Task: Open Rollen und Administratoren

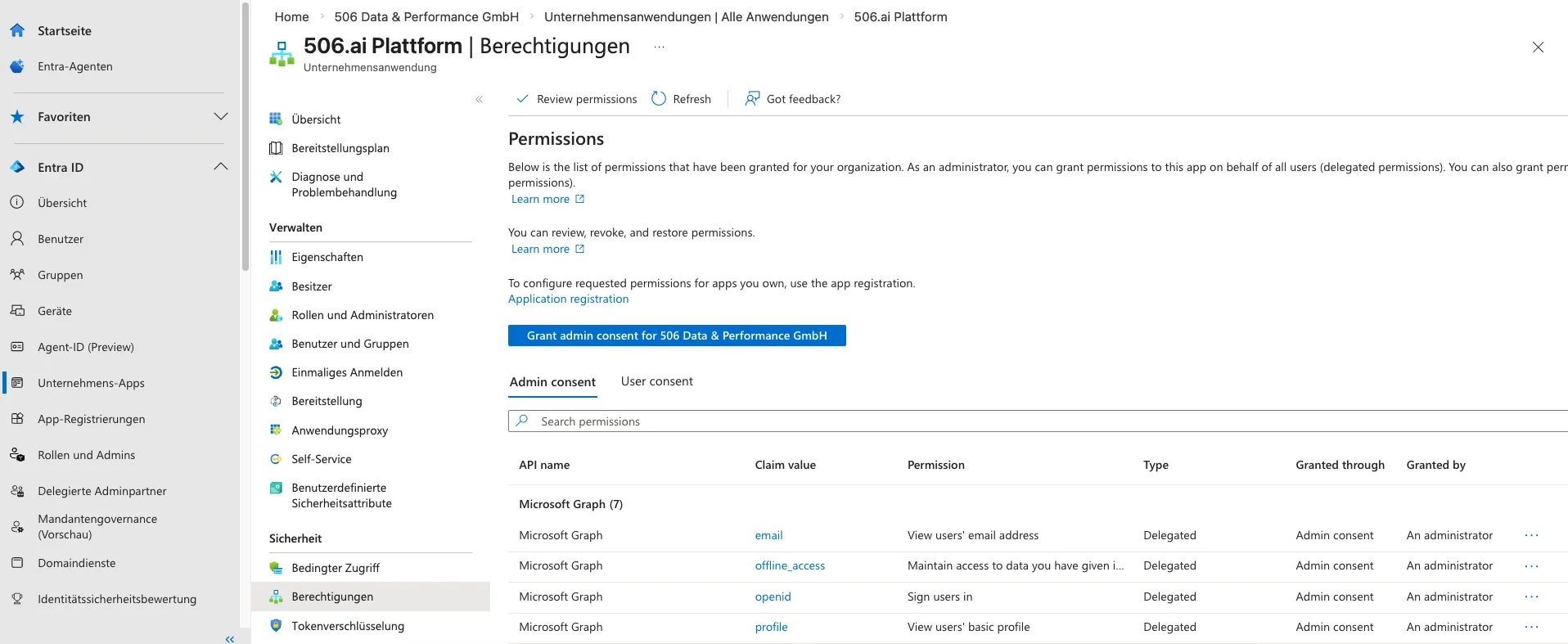Action: point(363,315)
